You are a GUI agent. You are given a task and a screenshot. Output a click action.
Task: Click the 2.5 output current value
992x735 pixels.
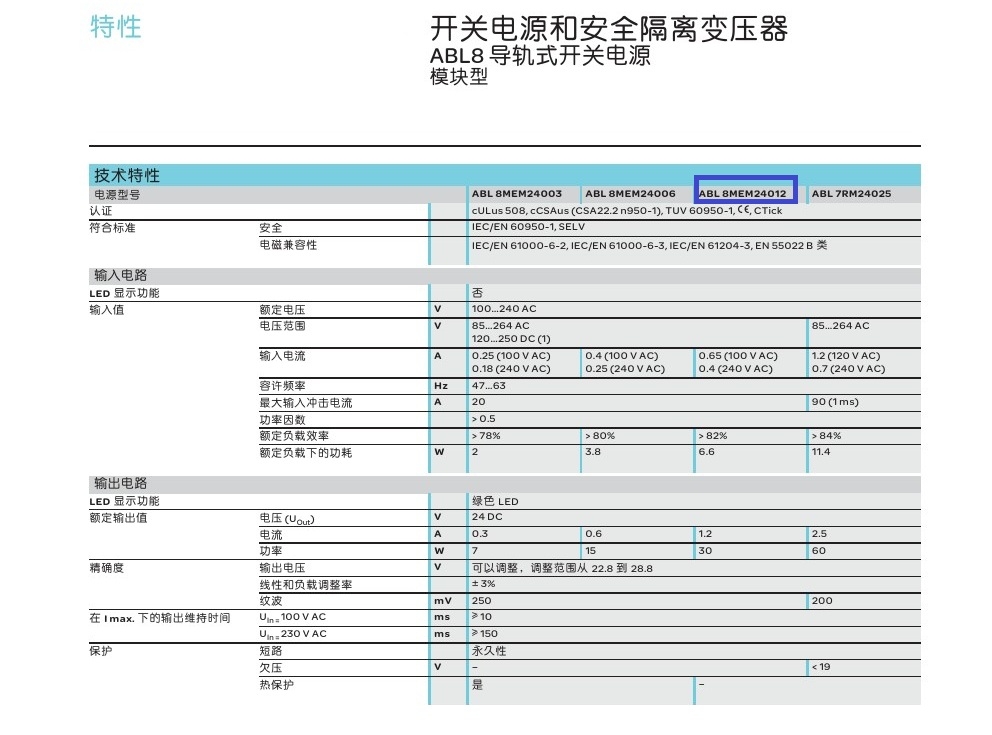(819, 534)
